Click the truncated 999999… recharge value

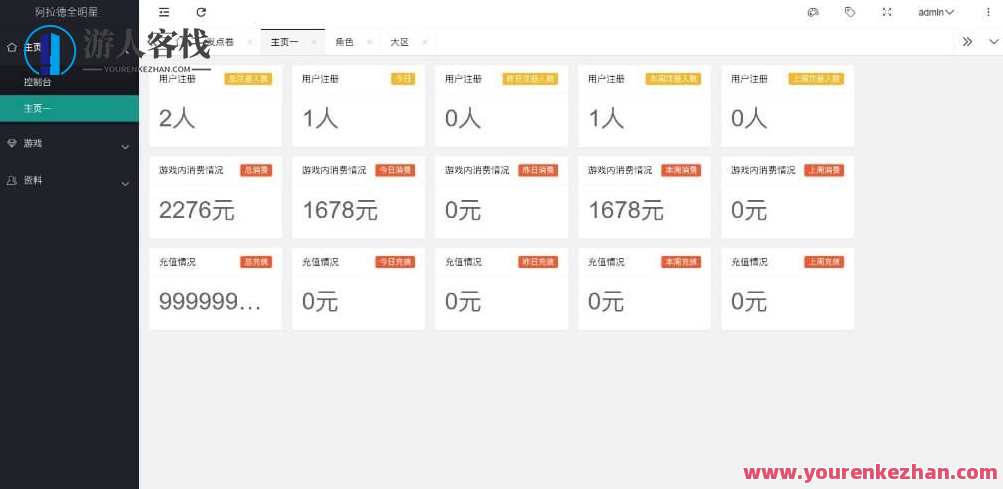tap(210, 301)
